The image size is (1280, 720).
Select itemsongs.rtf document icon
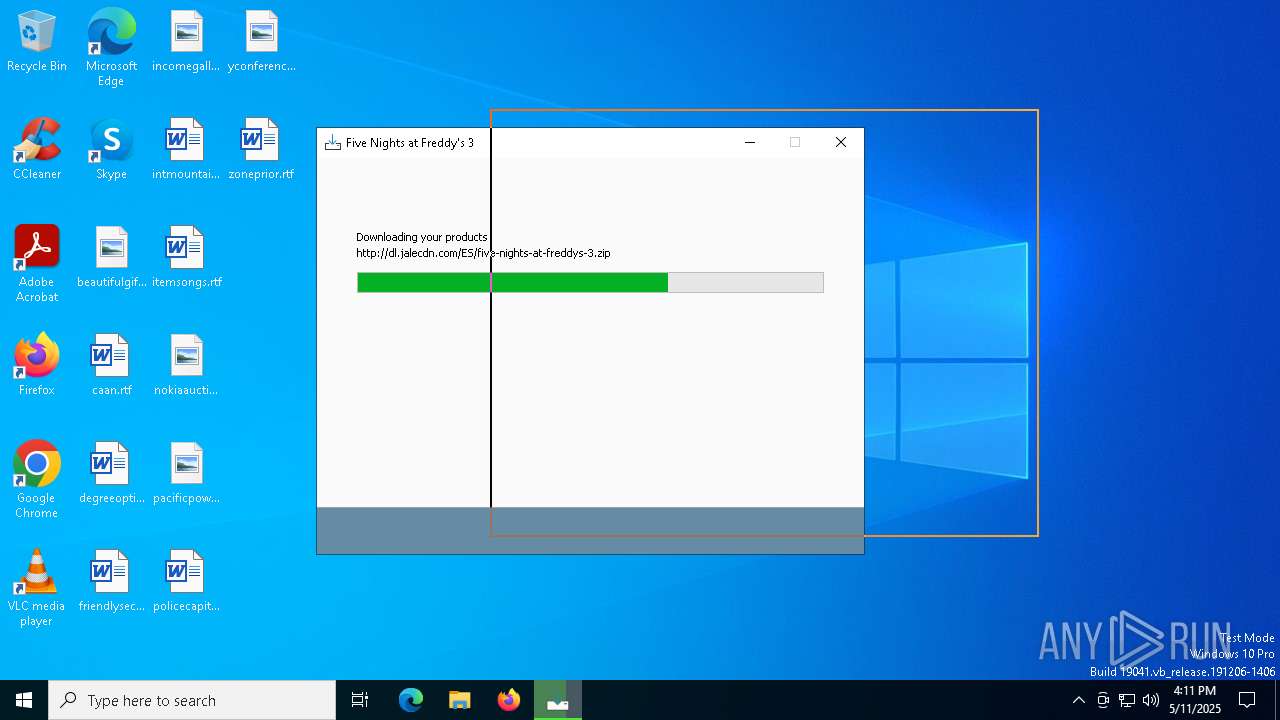click(x=186, y=258)
